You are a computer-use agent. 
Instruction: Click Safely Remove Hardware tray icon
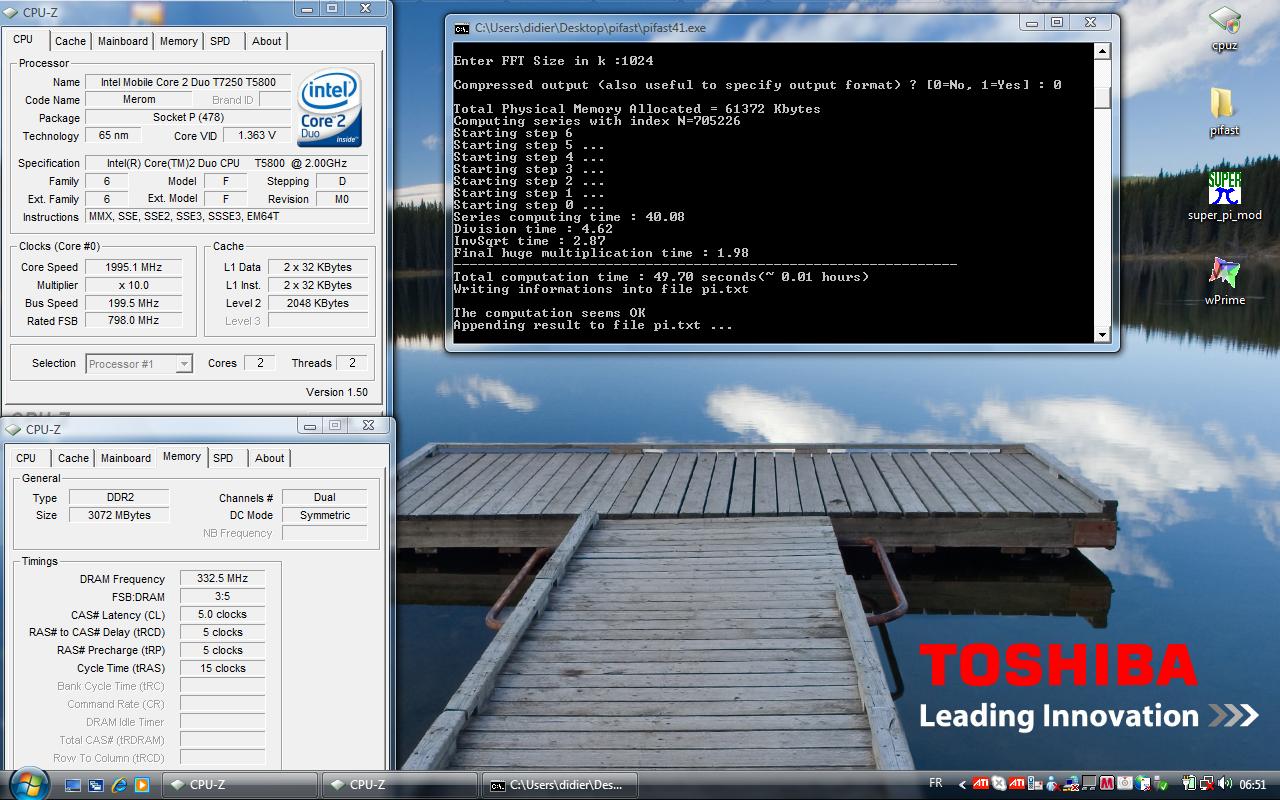tap(1160, 783)
